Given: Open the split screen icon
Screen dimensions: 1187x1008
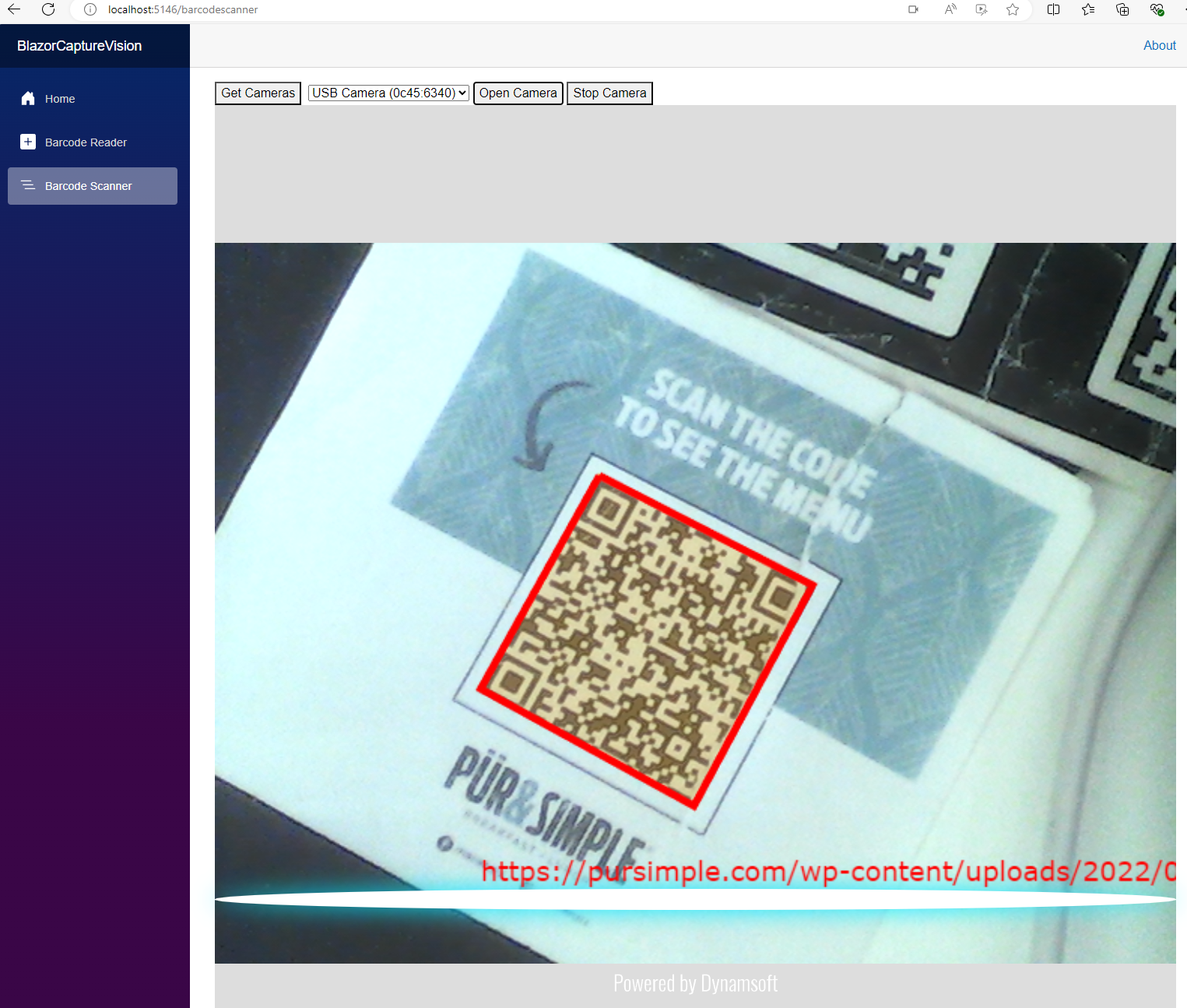Looking at the screenshot, I should click(1053, 9).
